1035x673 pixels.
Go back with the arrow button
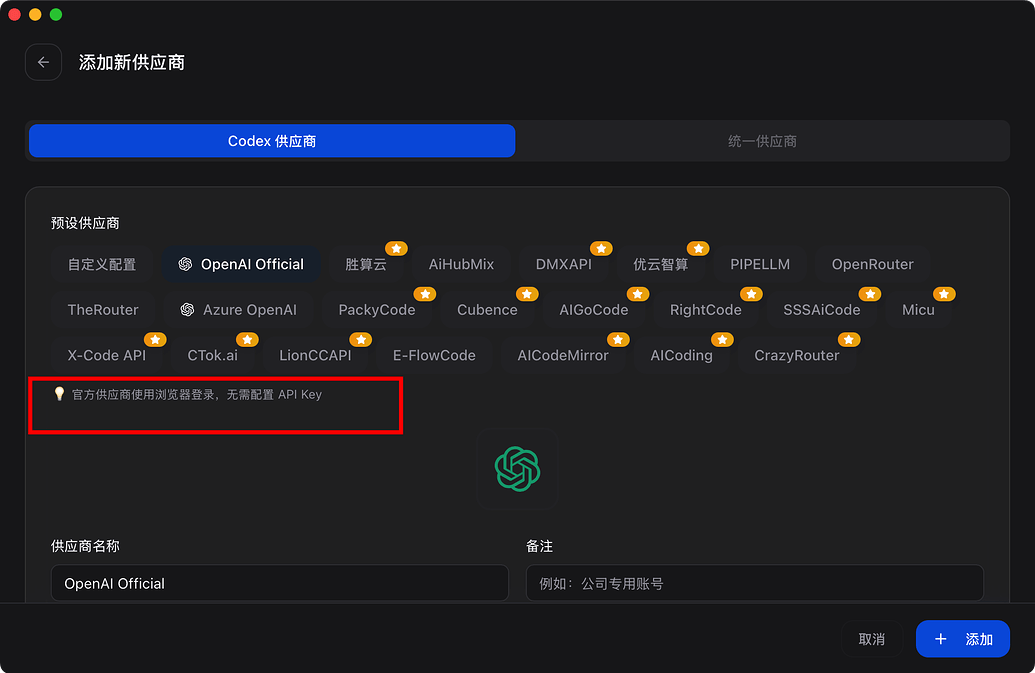(44, 62)
